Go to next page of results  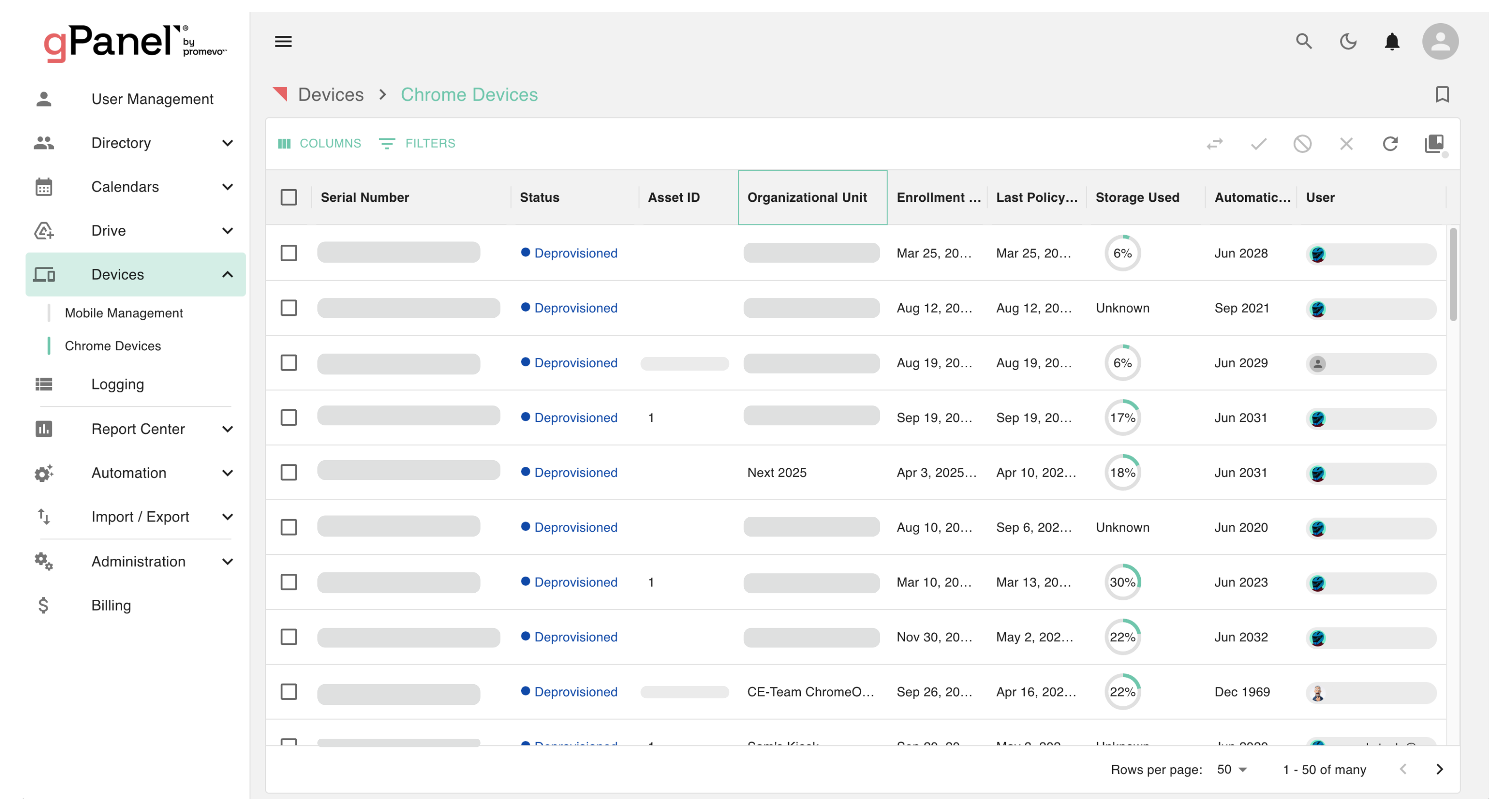pos(1439,770)
